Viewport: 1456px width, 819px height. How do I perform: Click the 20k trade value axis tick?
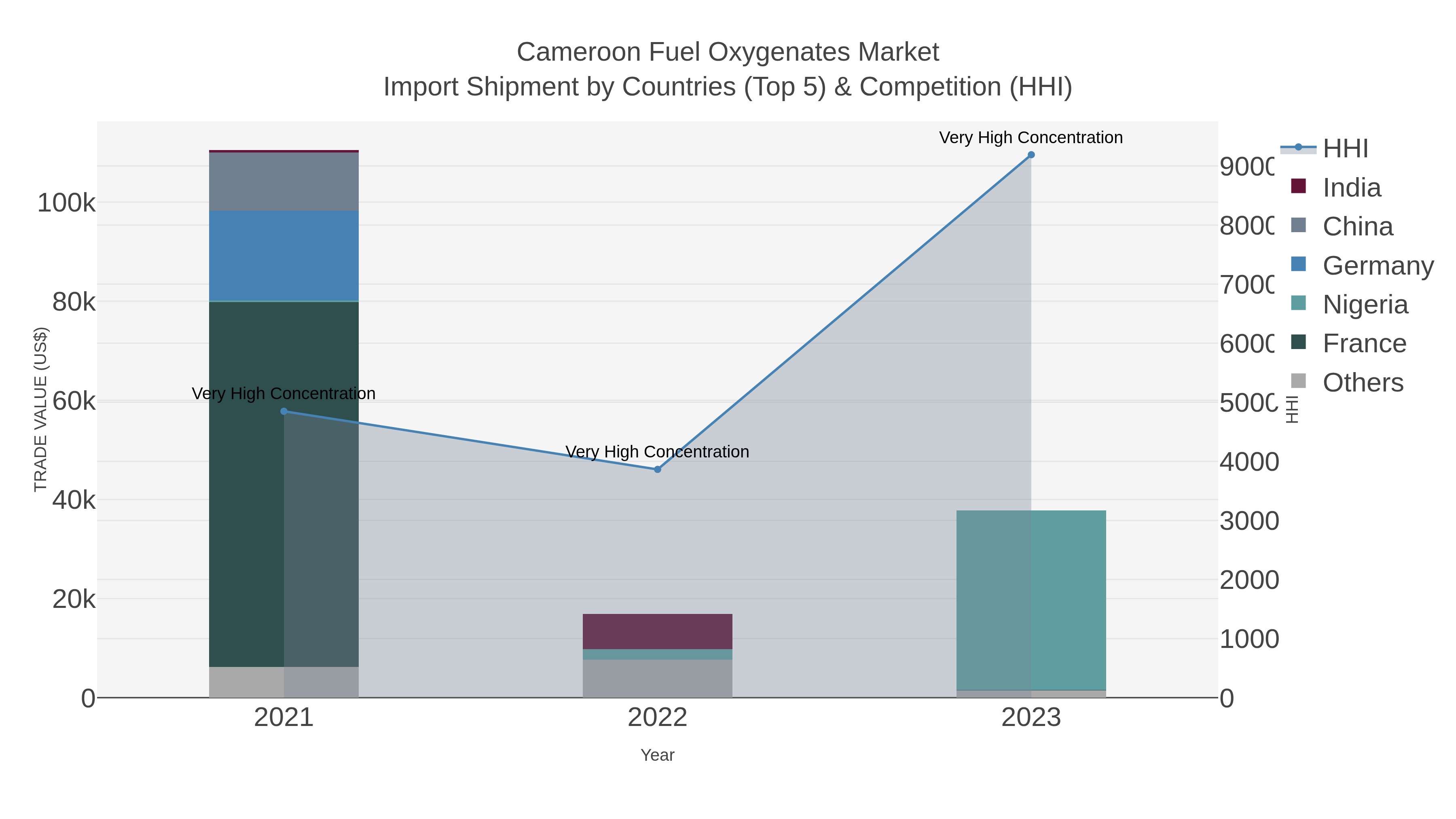coord(74,599)
